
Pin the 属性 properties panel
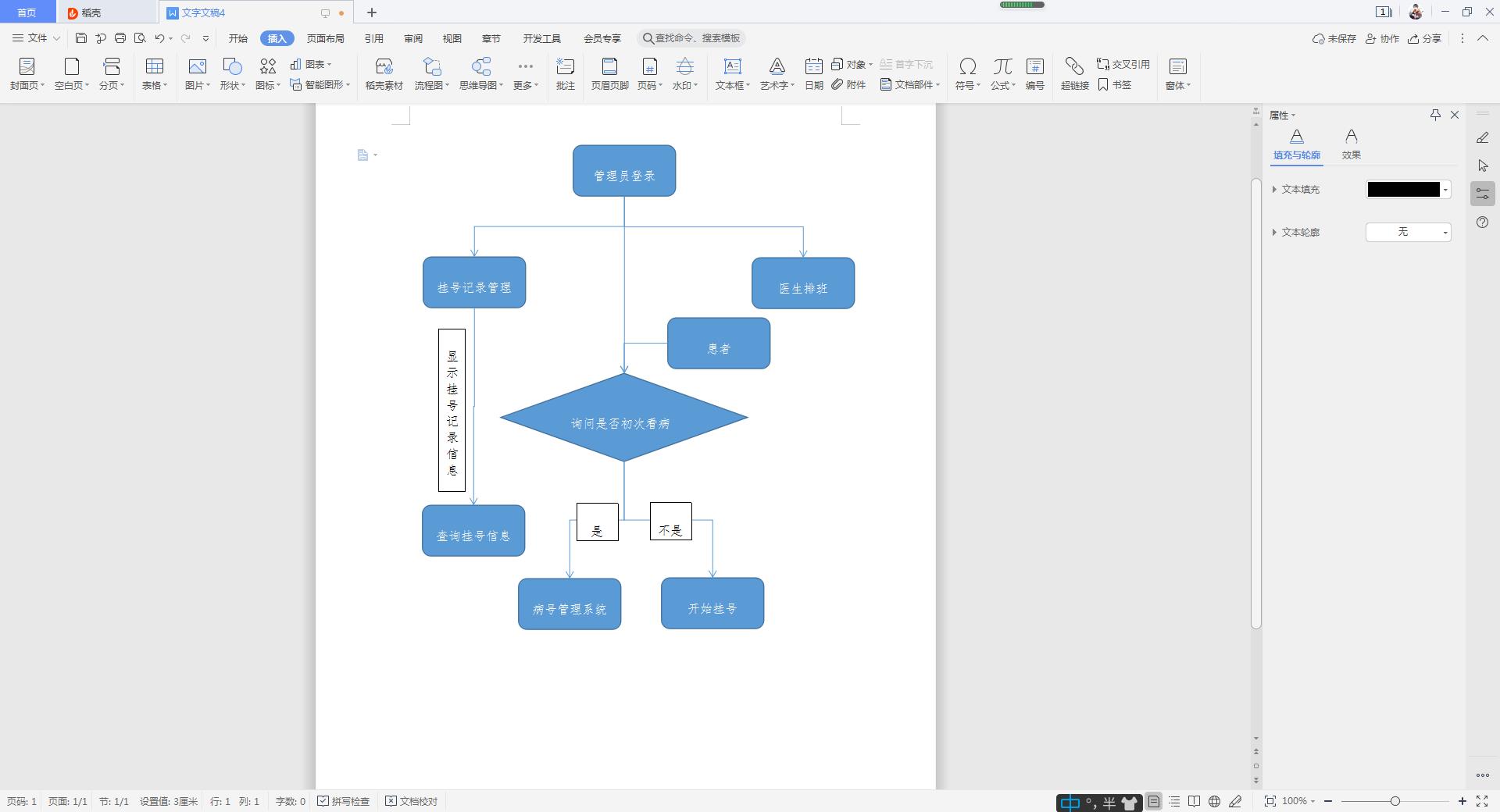coord(1435,115)
